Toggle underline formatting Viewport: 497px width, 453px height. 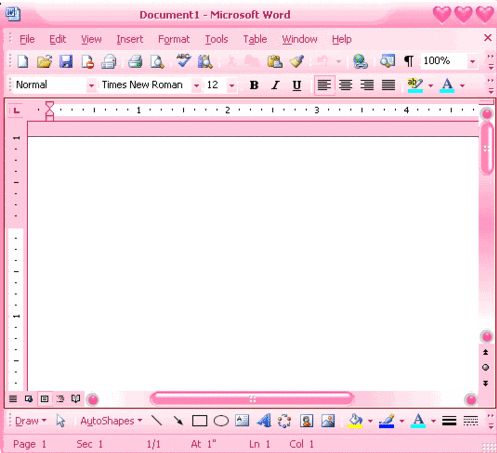point(297,85)
